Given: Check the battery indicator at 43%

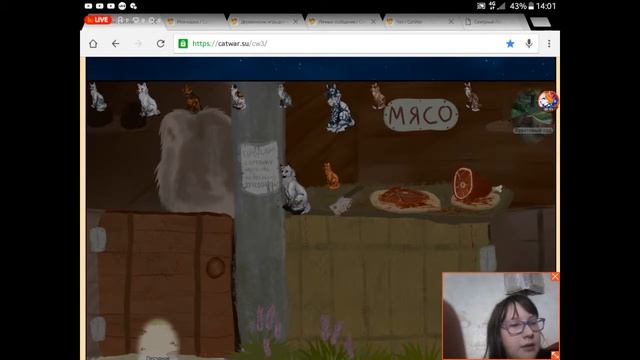Looking at the screenshot, I should pyautogui.click(x=522, y=6).
